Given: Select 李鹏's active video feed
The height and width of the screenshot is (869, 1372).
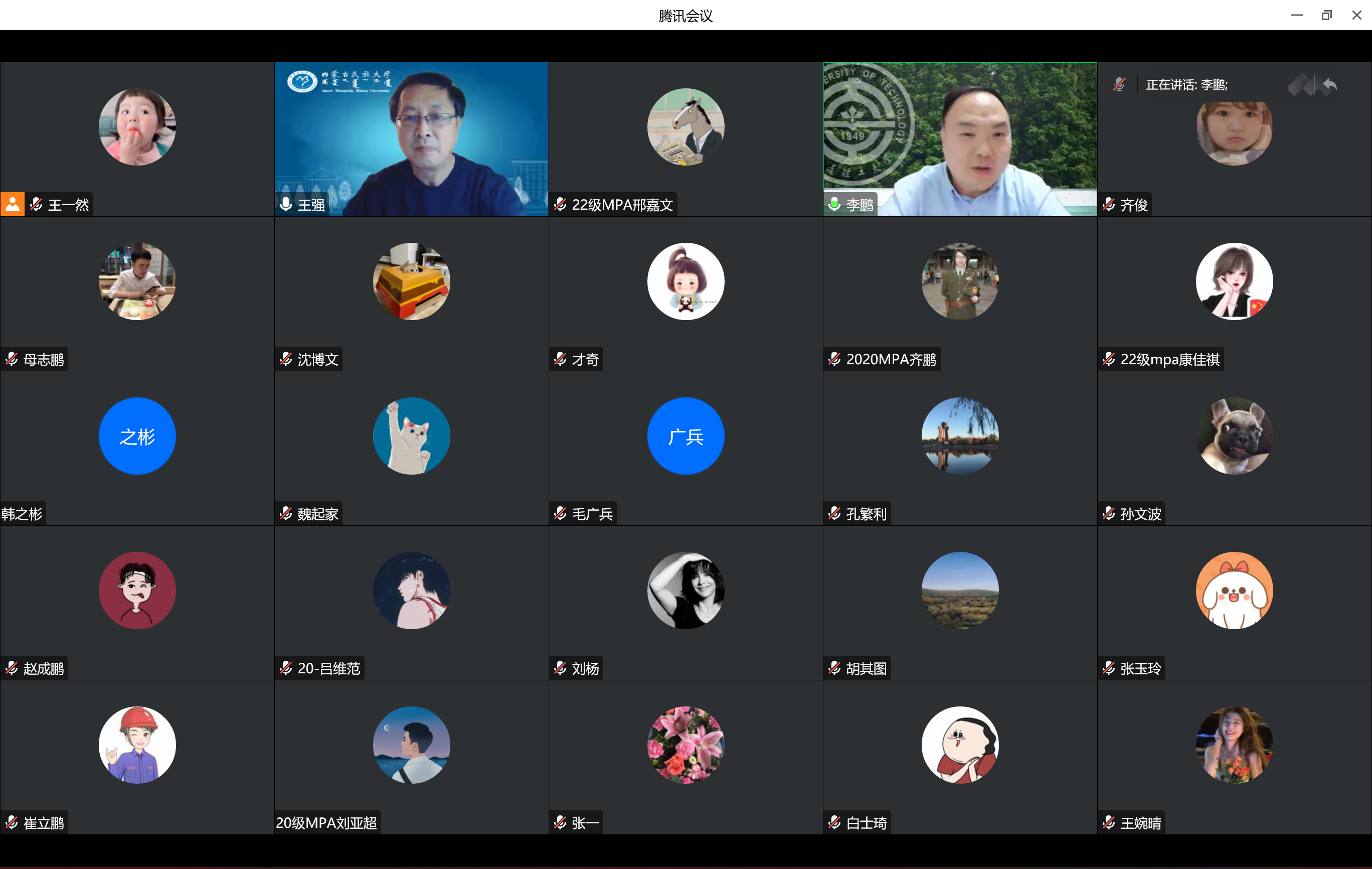Looking at the screenshot, I should coord(959,139).
